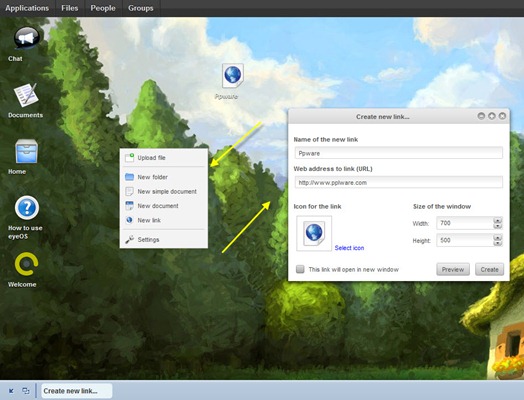Viewport: 524px width, 400px height.
Task: Click the Web address URL field
Action: pyautogui.click(x=399, y=182)
